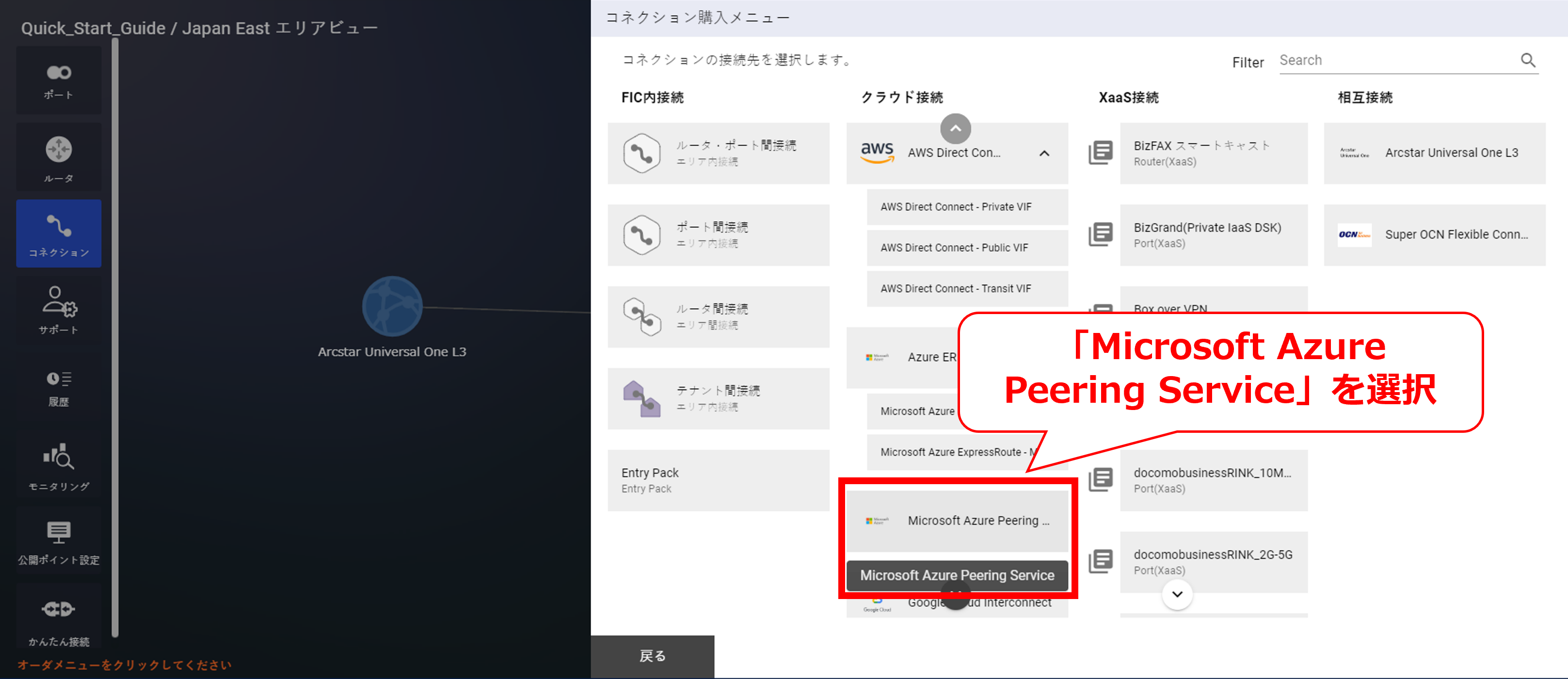1568x679 pixels.
Task: Click the コネクション sidebar icon
Action: click(59, 234)
